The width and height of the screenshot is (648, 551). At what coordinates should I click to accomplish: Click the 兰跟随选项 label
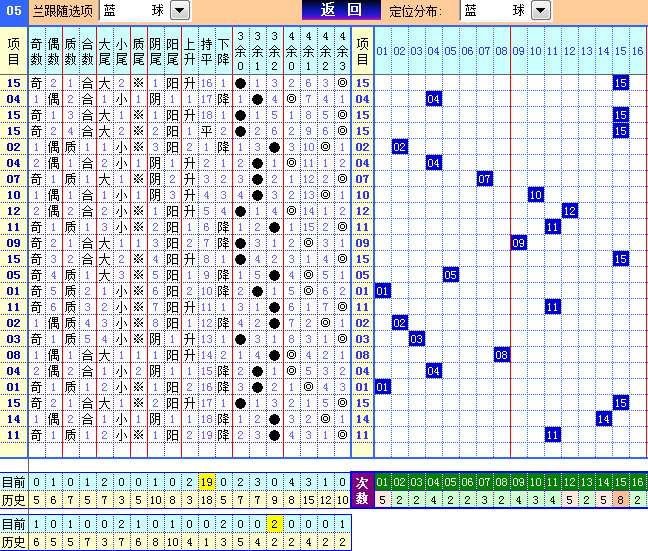(x=63, y=11)
